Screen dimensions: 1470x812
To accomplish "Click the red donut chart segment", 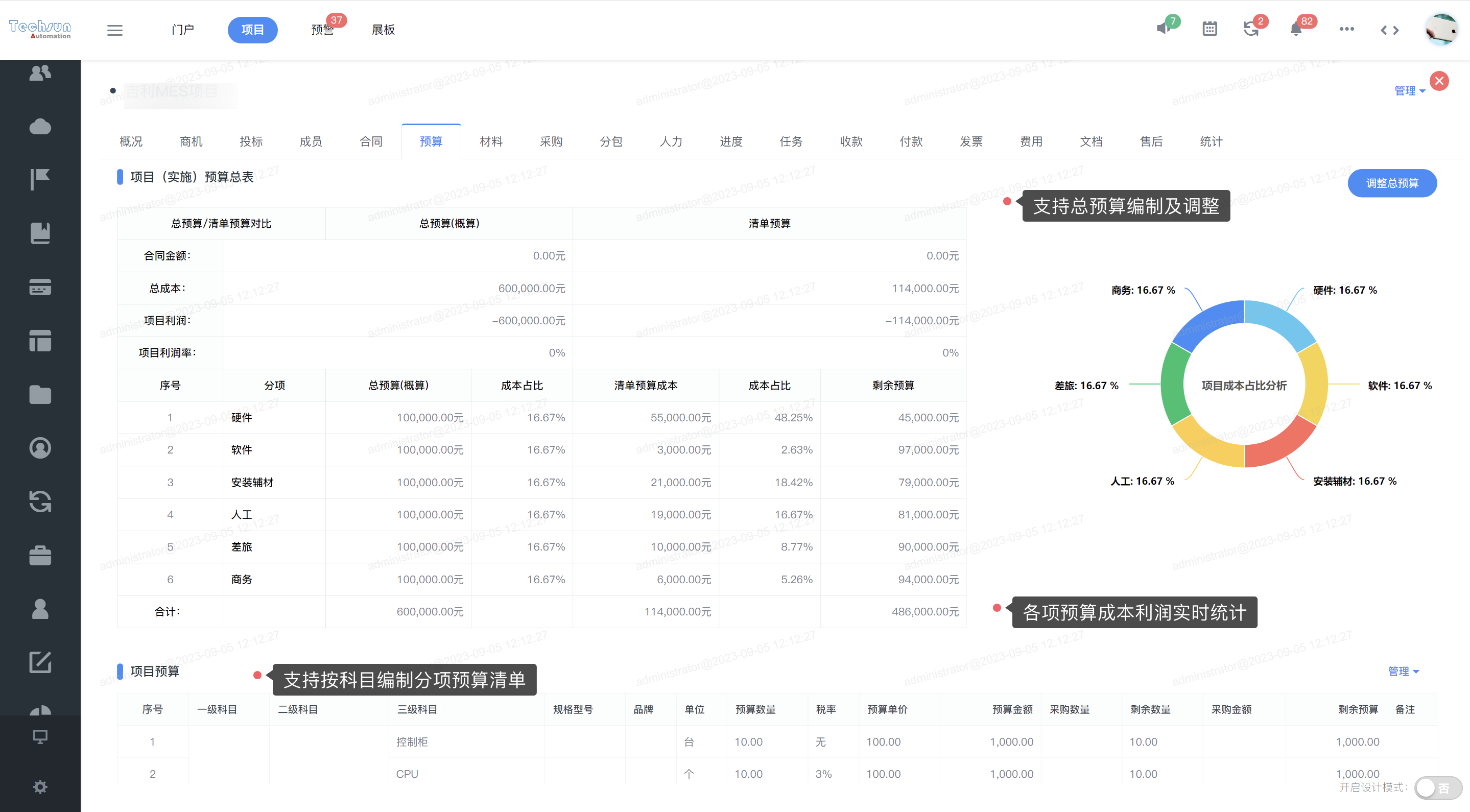I will (x=1281, y=446).
